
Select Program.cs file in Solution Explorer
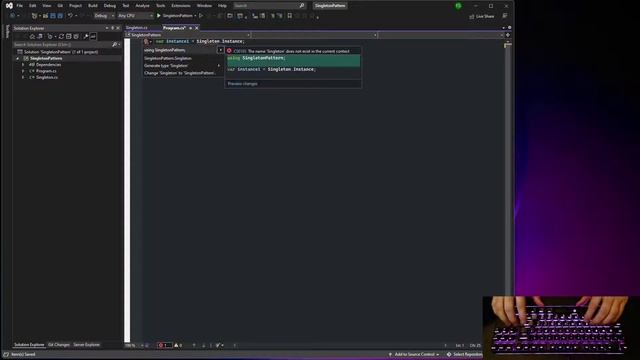pyautogui.click(x=46, y=71)
